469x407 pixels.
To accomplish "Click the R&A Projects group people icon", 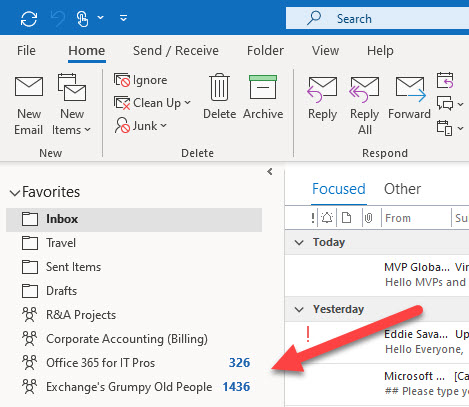I will pyautogui.click(x=29, y=315).
